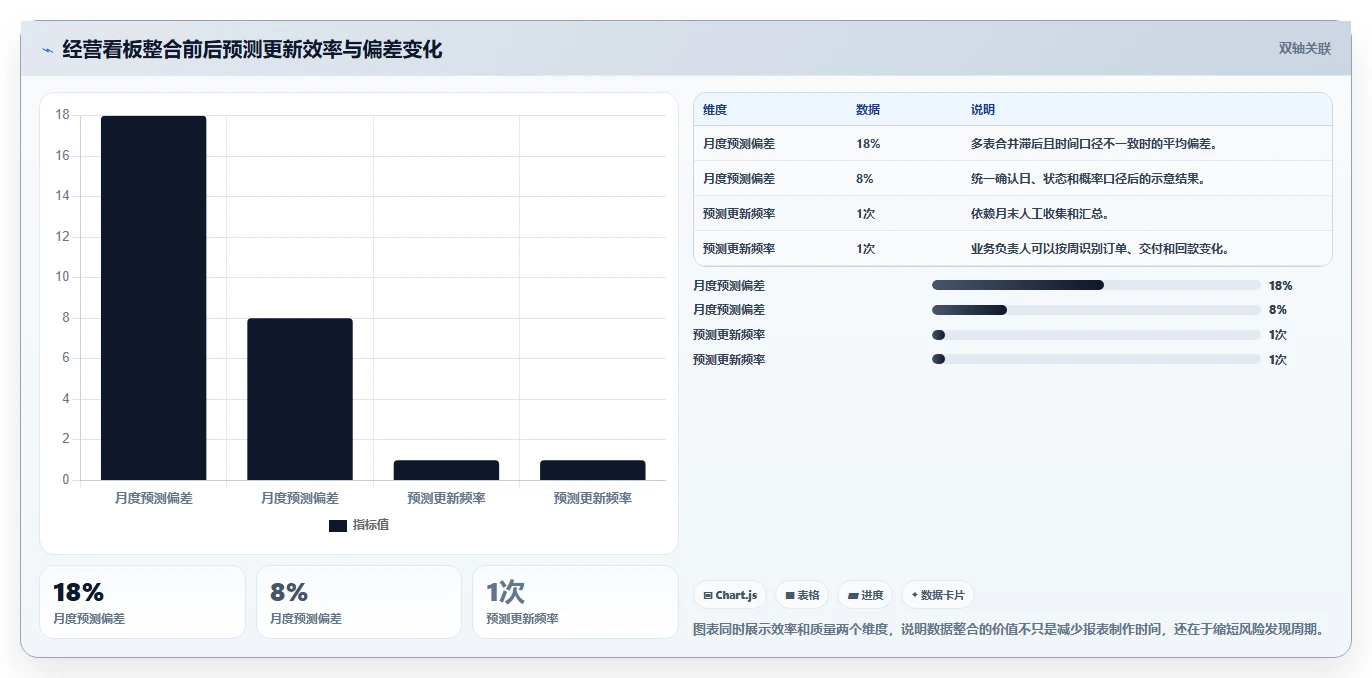Viewport: 1372px width, 678px height.
Task: Click the y-axis tick label 0
Action: point(66,480)
